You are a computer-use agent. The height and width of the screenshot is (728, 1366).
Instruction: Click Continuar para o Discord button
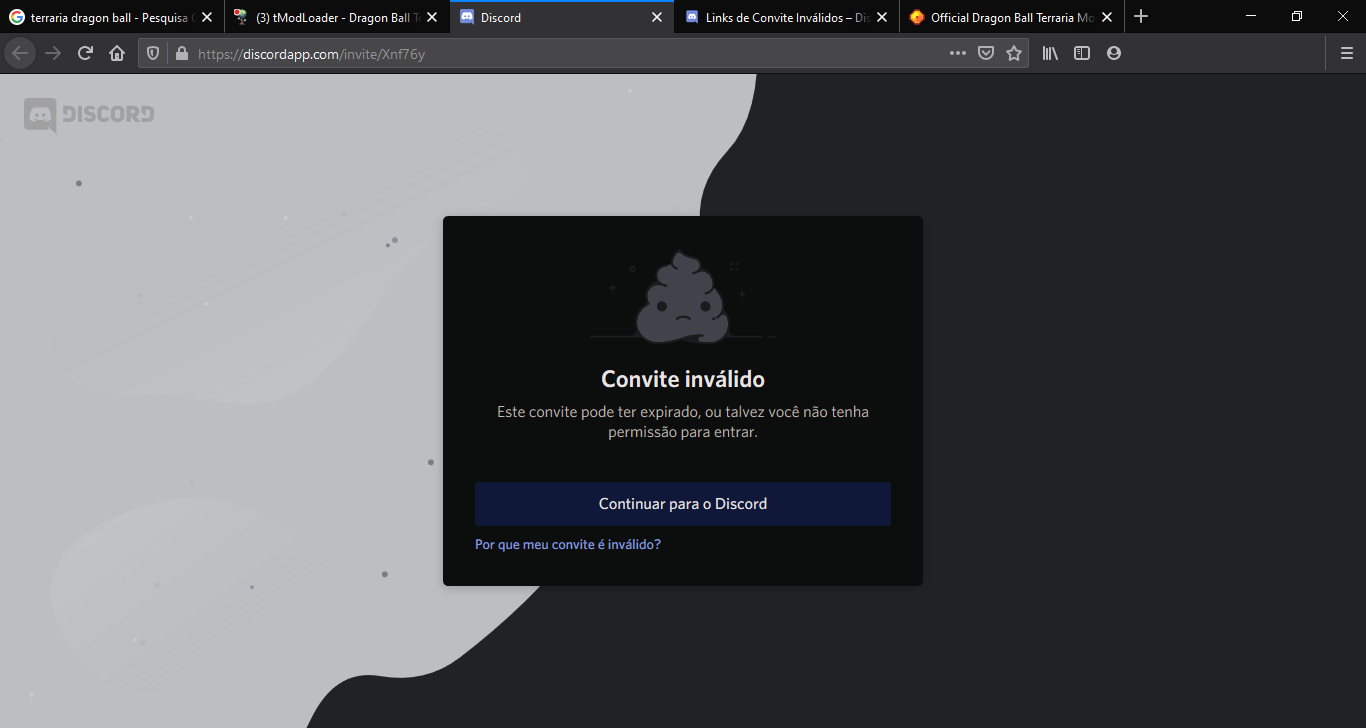[683, 504]
